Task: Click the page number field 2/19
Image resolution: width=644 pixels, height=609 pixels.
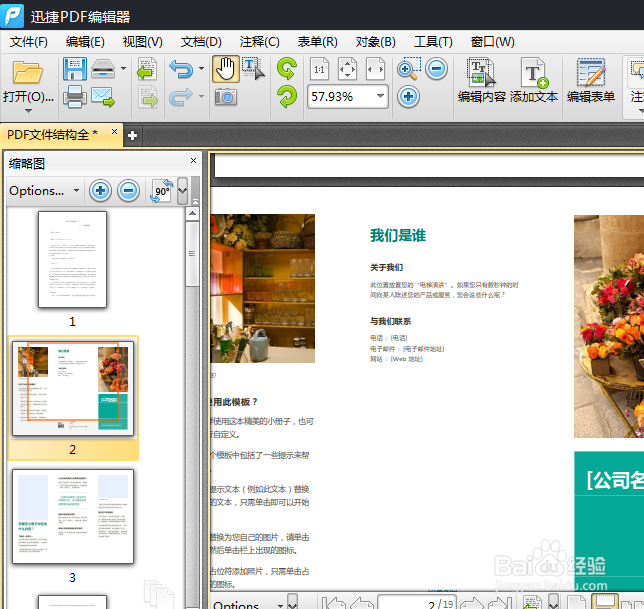Action: point(416,604)
